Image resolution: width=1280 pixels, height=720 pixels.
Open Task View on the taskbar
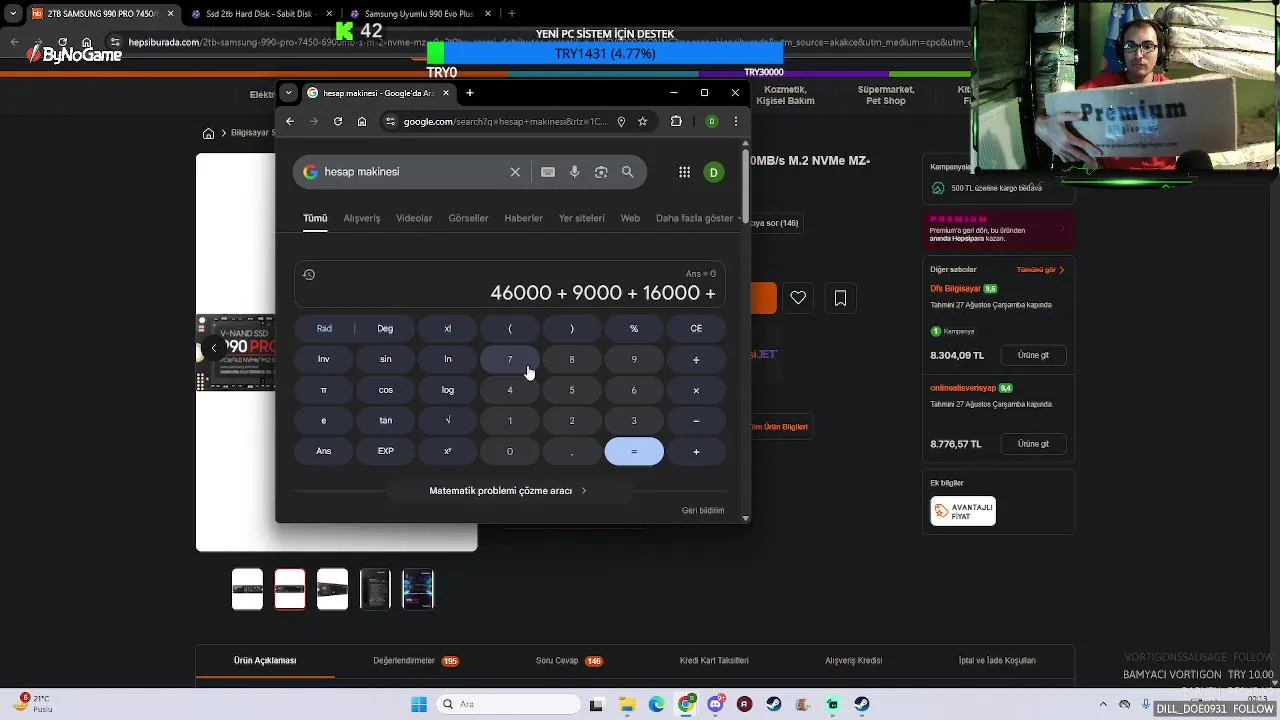pos(596,704)
